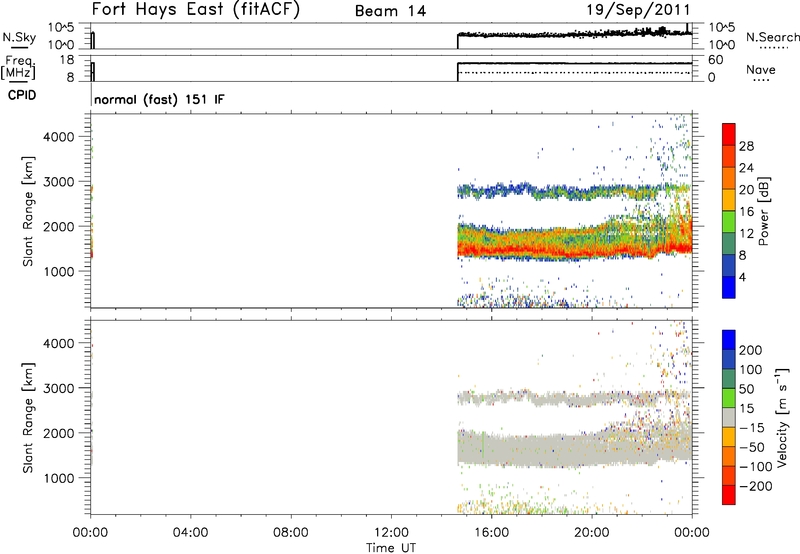Click the Velocity colorbar '-15' label
Screen dimensions: 800x554
[x=751, y=428]
